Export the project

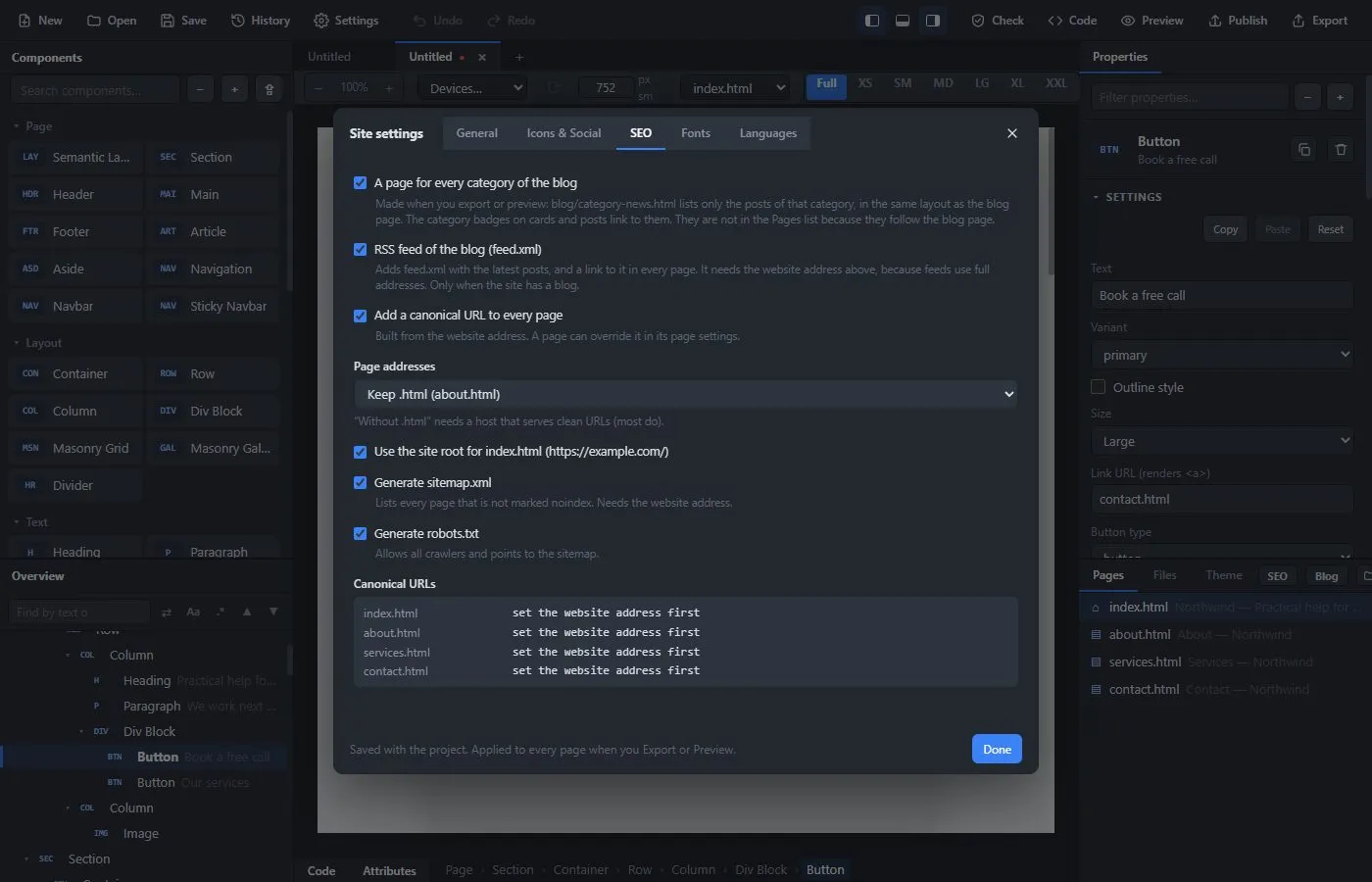pos(1320,21)
